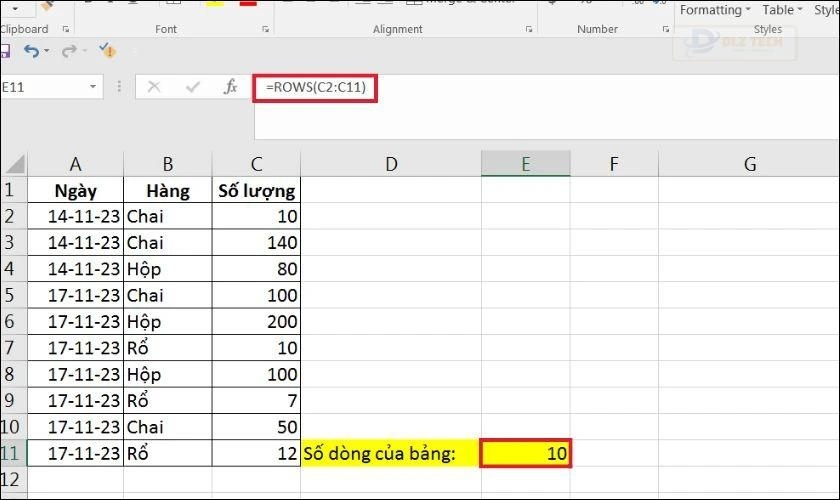Screen dimensions: 840x500
Task: Click the date 14-11-23 in row 2
Action: [76, 217]
